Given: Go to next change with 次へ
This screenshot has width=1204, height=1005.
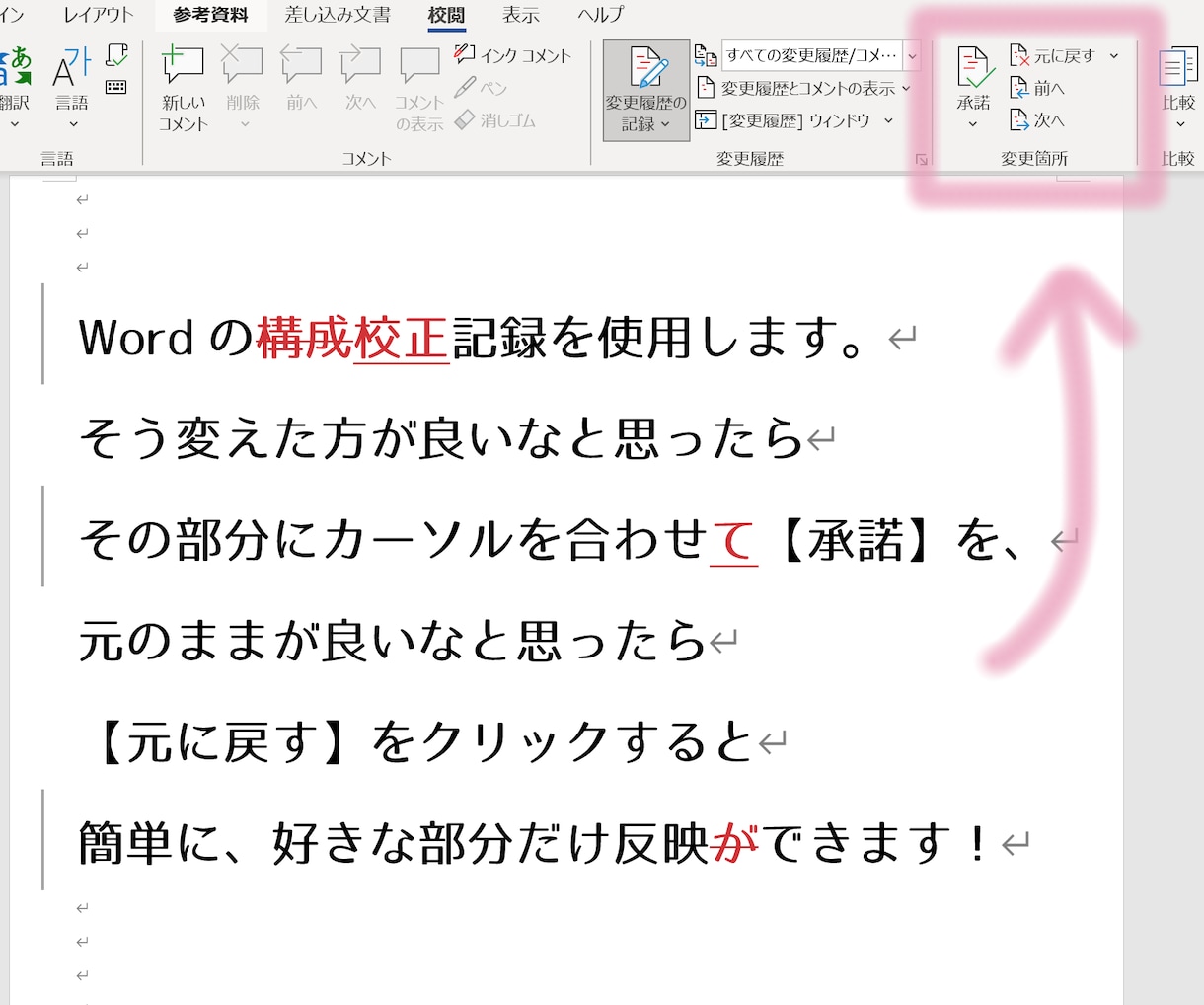Looking at the screenshot, I should click(1037, 120).
